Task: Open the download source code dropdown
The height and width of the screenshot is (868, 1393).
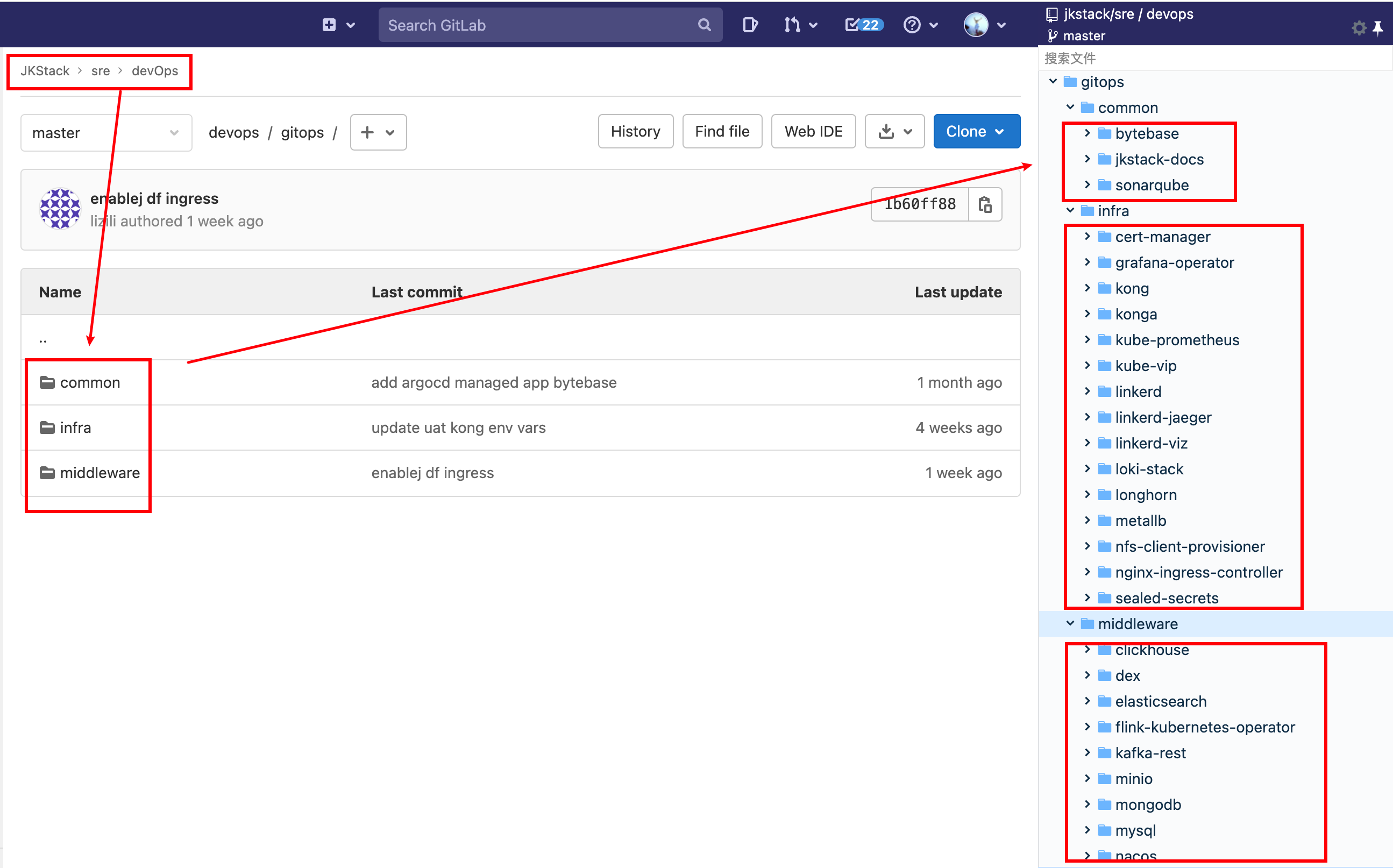Action: (894, 131)
